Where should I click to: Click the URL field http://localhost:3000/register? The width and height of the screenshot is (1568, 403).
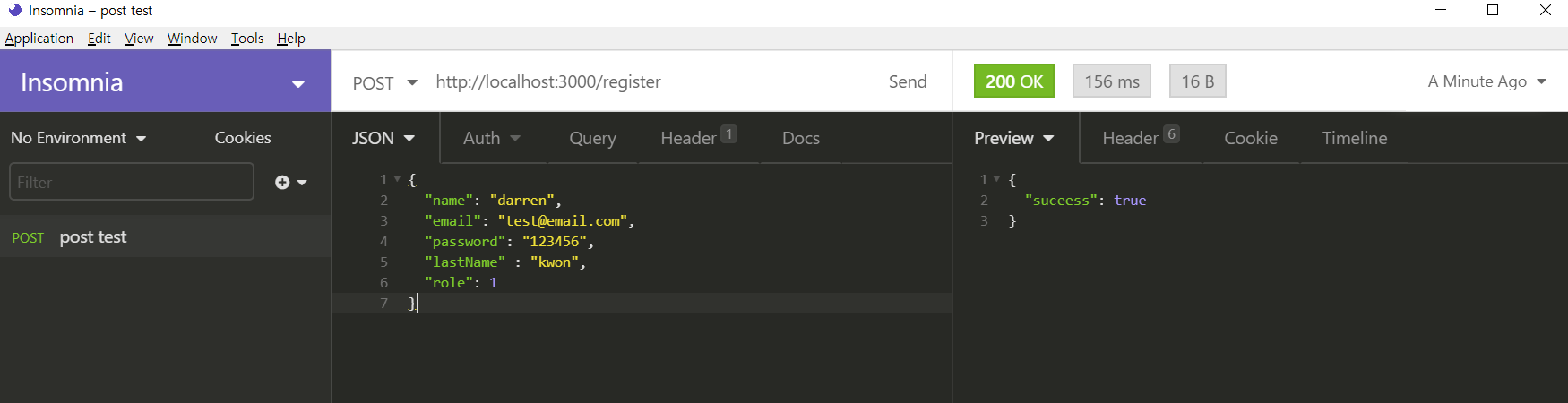pos(548,81)
